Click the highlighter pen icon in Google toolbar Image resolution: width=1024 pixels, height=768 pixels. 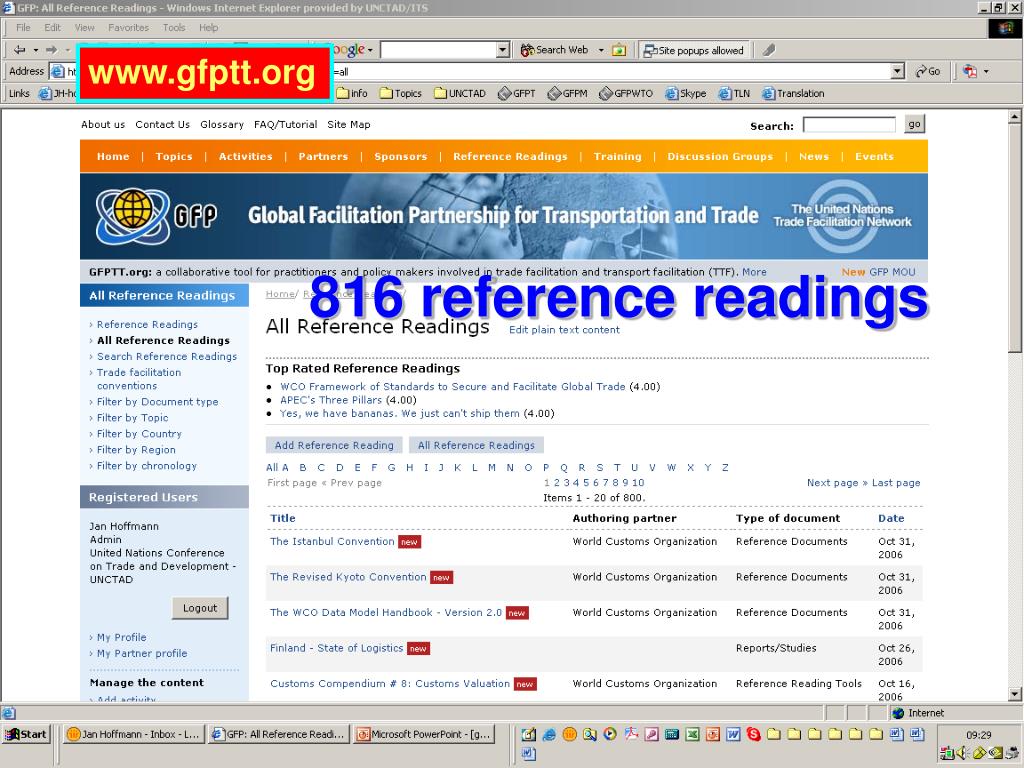pos(769,50)
